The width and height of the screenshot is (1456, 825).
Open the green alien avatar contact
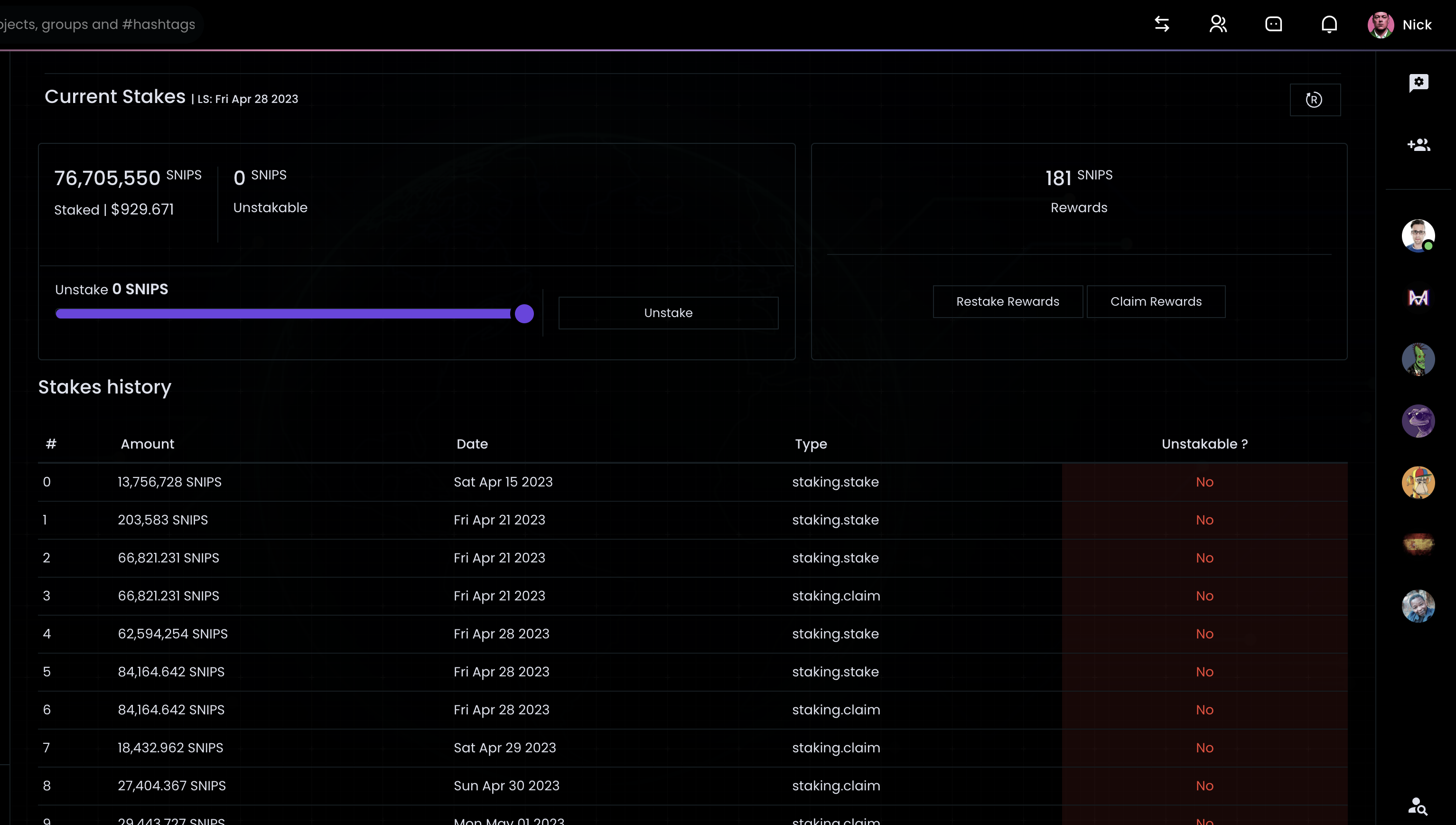click(x=1418, y=359)
